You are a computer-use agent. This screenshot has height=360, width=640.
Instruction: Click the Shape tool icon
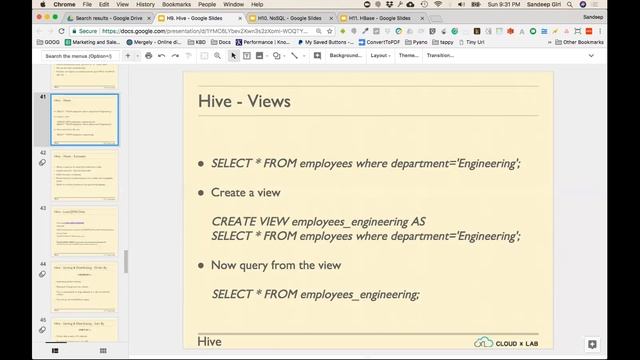(x=276, y=56)
